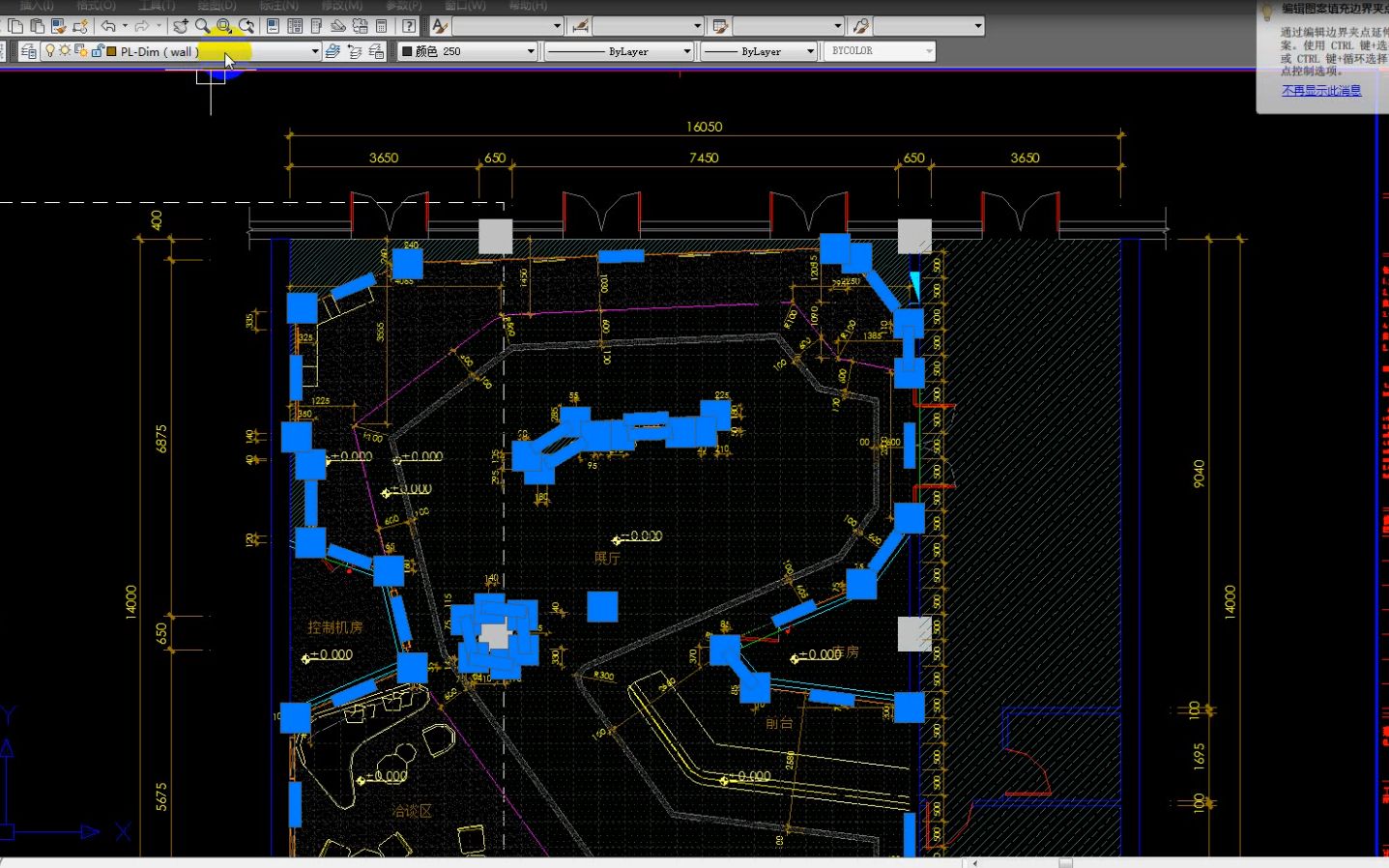Activate the Zoom realtime magnifier

202,26
